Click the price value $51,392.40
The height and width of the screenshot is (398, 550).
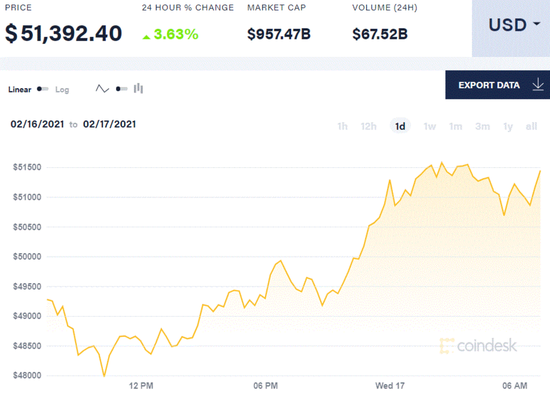(x=63, y=34)
